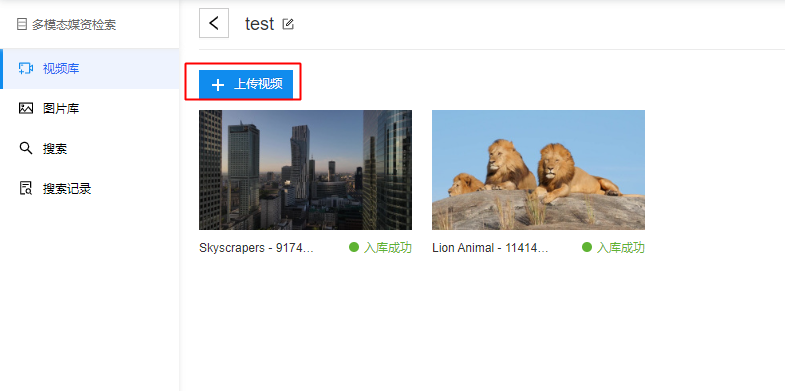Click the video library camera icon in sidebar
The image size is (785, 391).
[x=26, y=69]
